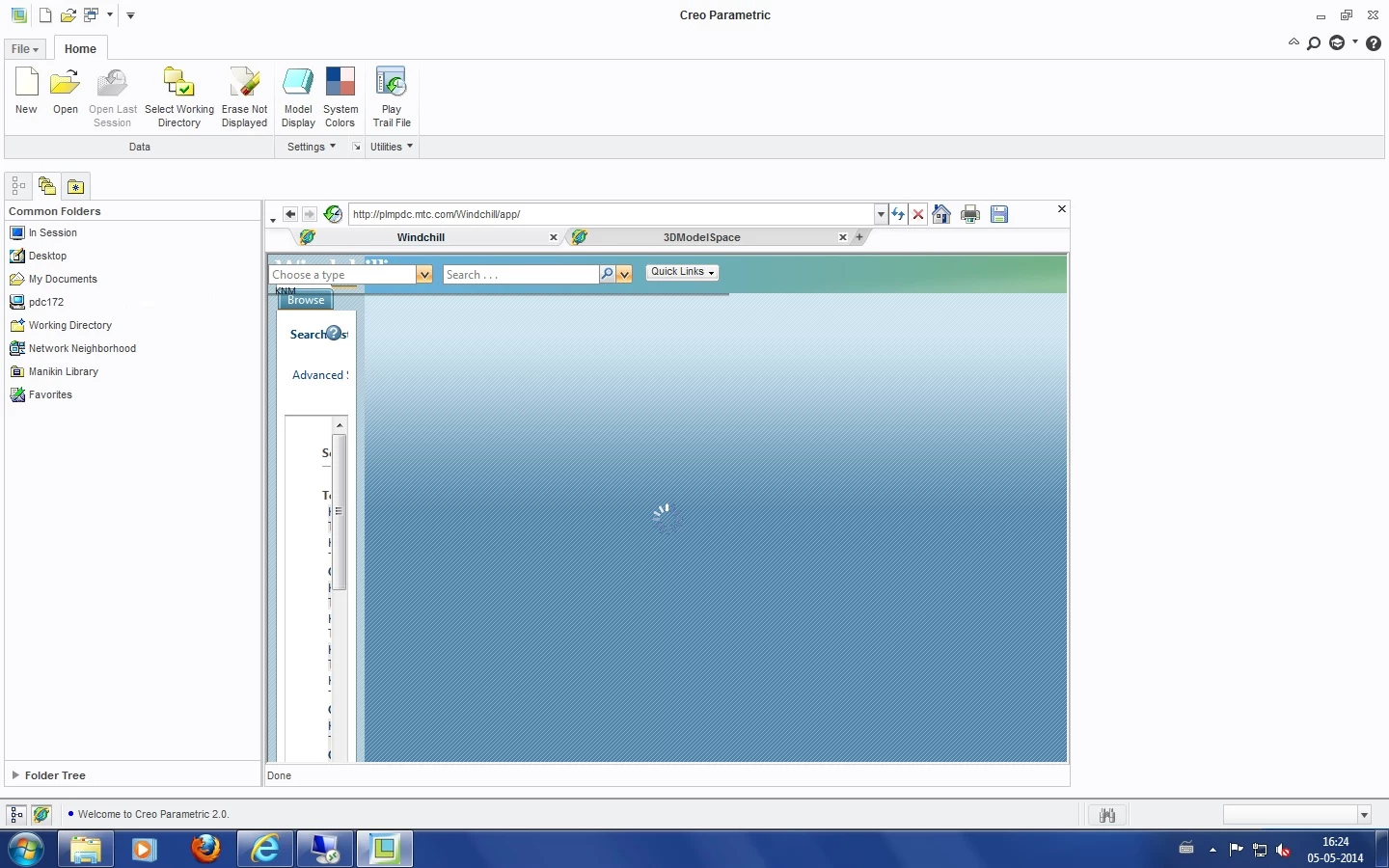Viewport: 1389px width, 868px height.
Task: Open Manikin Library folder
Action: coord(54,371)
